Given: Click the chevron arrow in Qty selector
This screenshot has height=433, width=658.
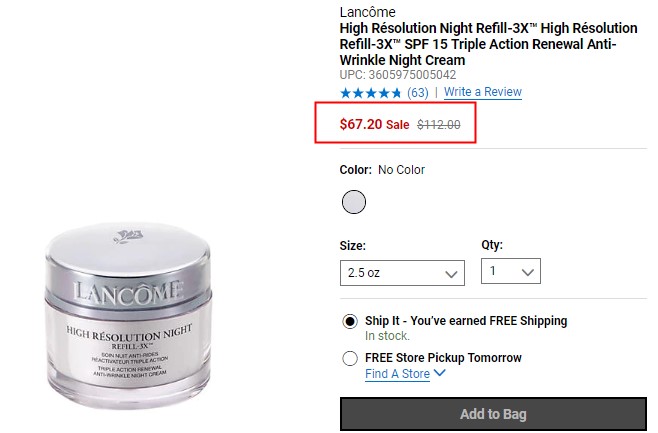Looking at the screenshot, I should (x=527, y=272).
